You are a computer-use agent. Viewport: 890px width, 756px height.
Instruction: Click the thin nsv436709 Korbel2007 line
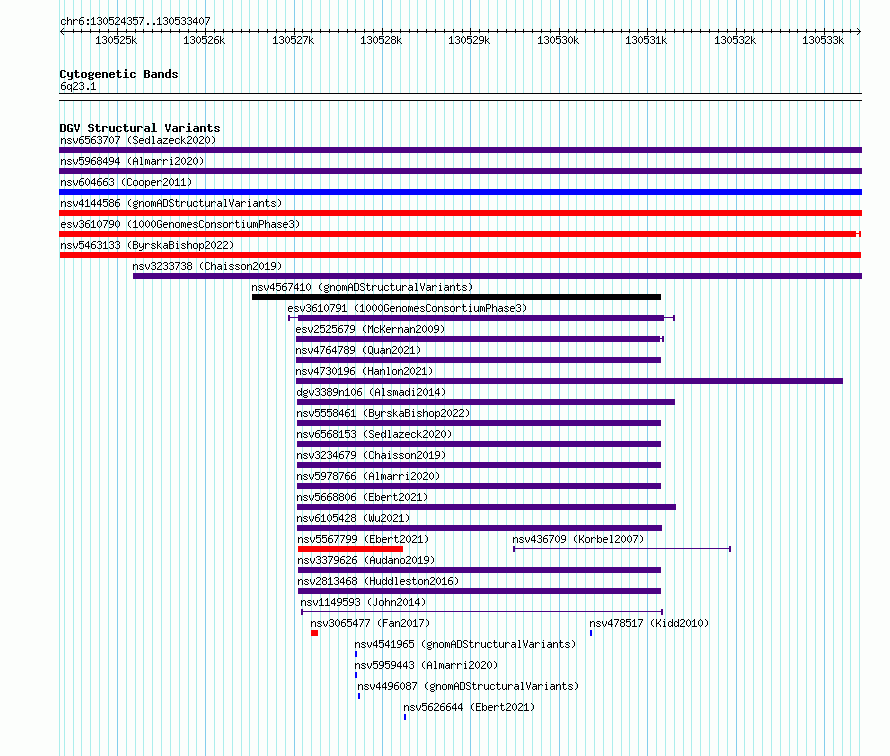click(622, 549)
